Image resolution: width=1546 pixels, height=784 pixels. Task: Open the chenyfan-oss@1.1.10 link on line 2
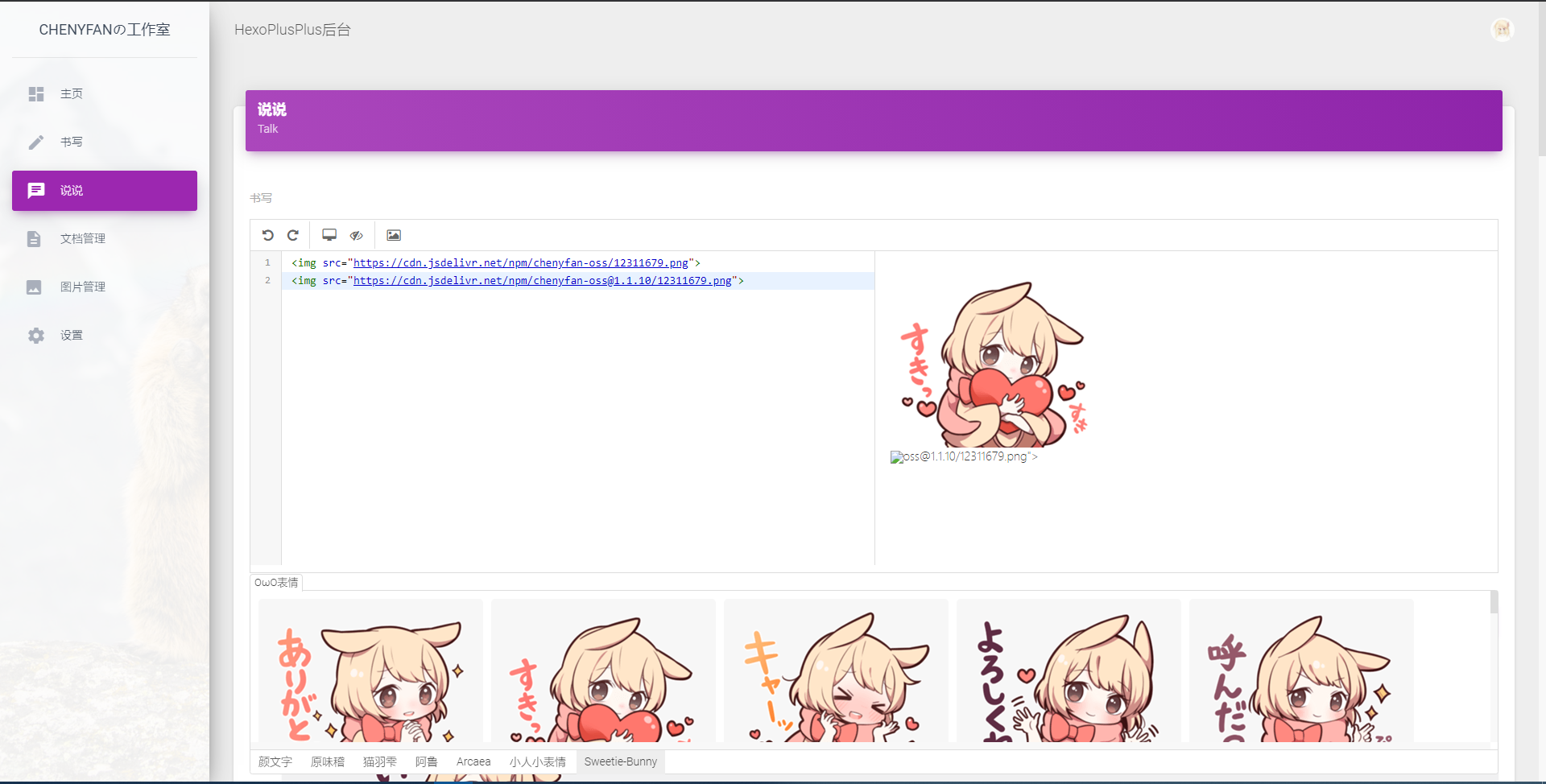[x=545, y=280]
